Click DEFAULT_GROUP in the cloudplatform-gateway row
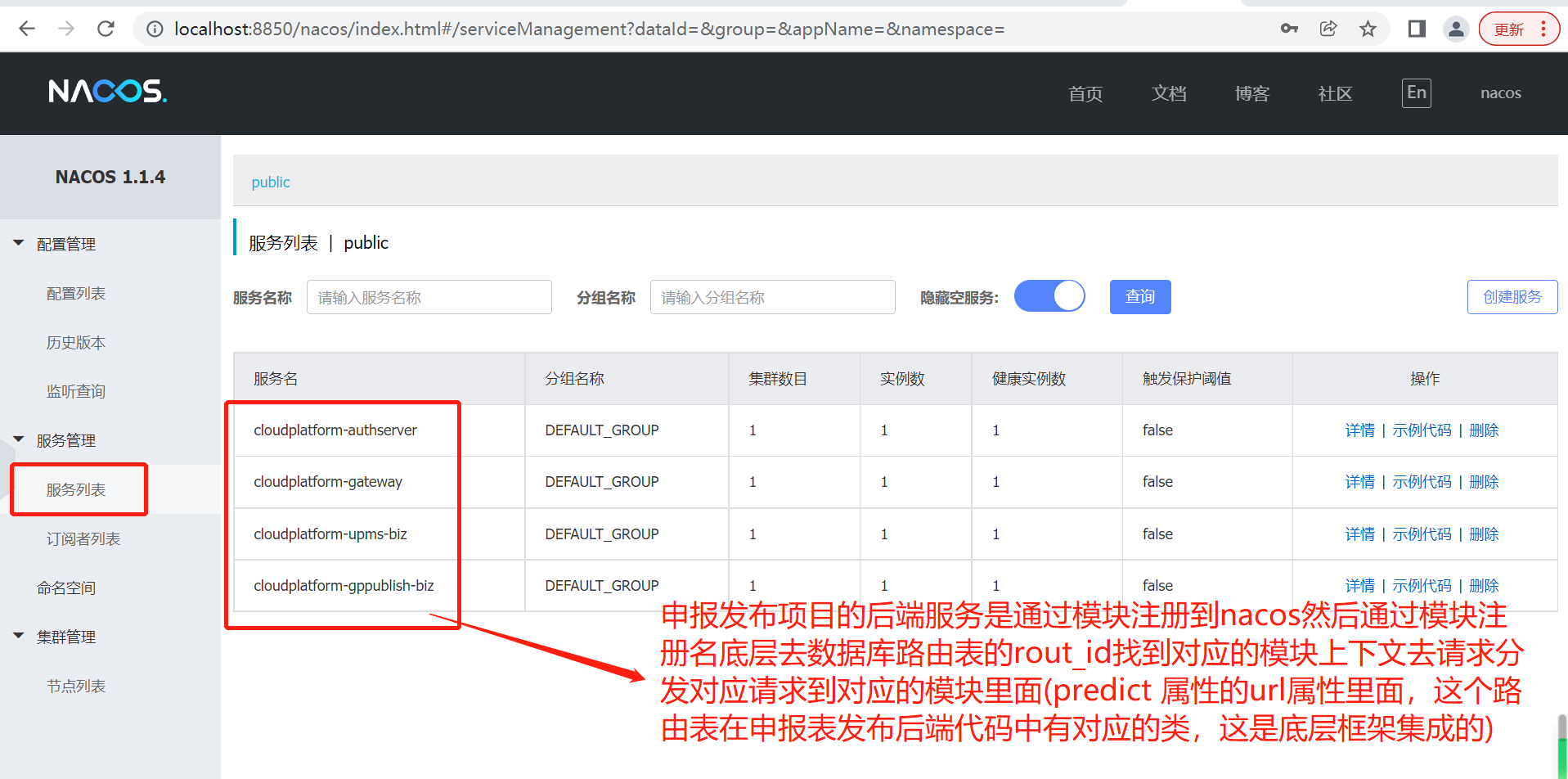1568x779 pixels. pos(602,482)
